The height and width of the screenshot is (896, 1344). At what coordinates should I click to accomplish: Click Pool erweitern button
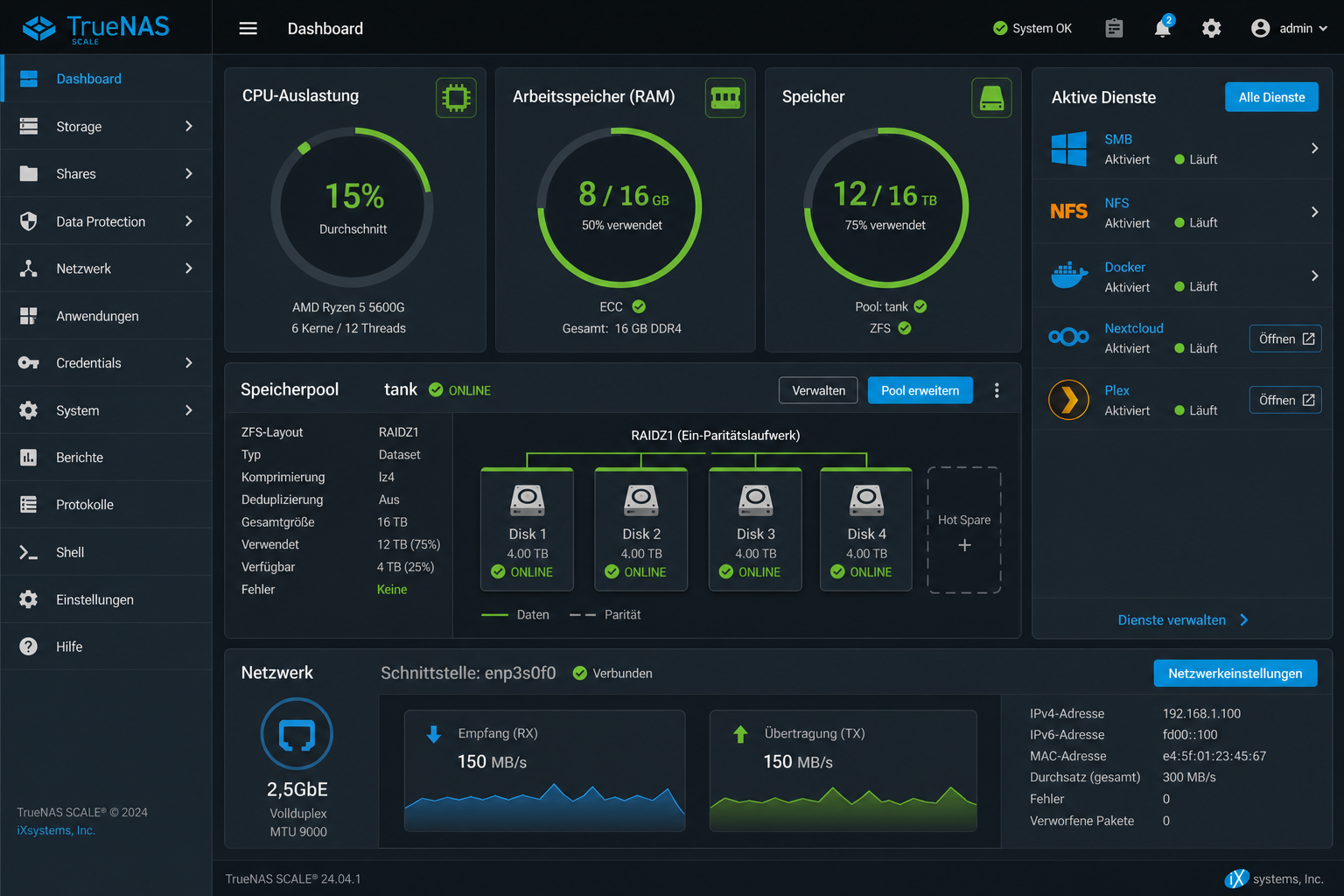(920, 390)
